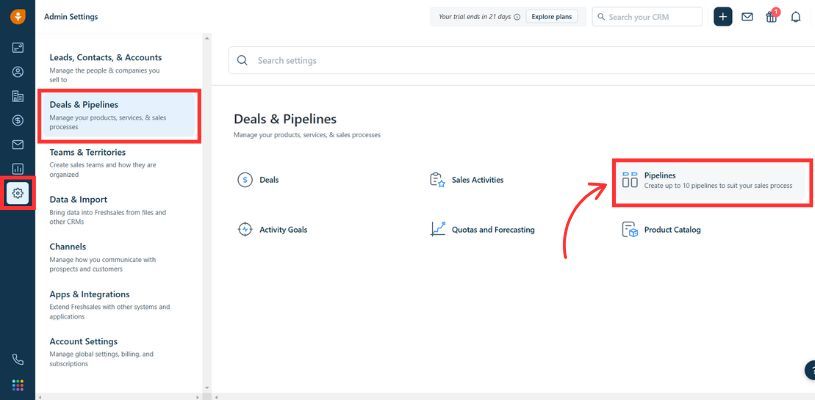Click the Activity Goals target icon
The image size is (815, 400).
(x=245, y=229)
